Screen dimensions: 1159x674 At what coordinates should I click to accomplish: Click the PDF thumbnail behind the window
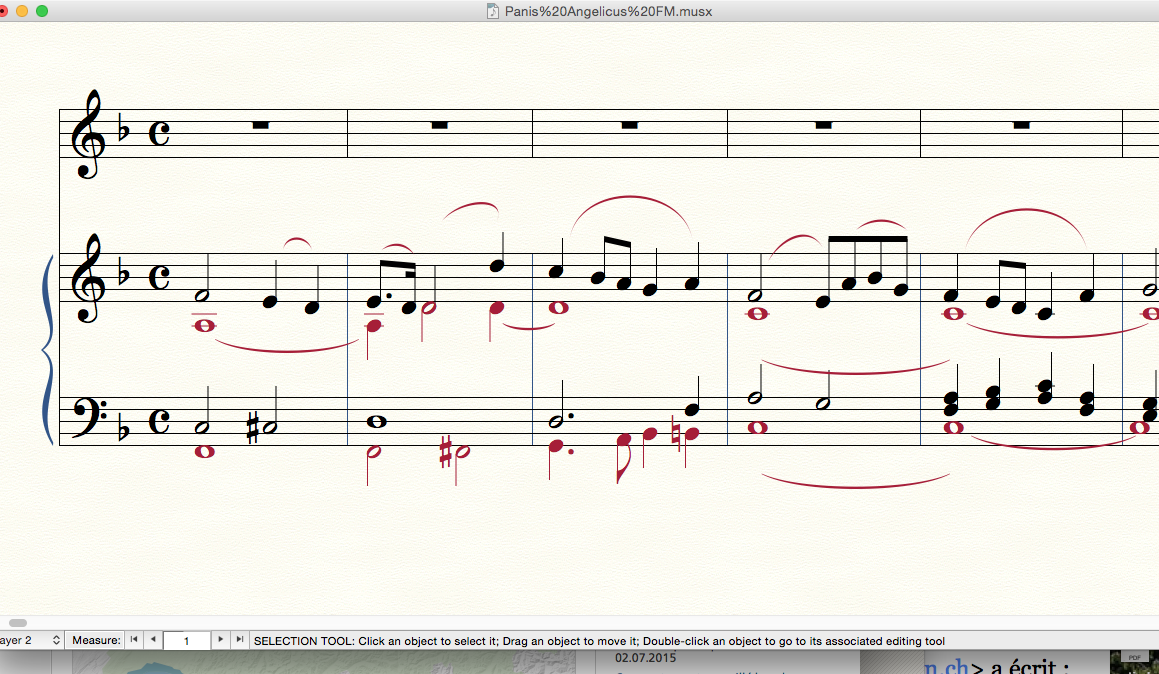(1133, 661)
